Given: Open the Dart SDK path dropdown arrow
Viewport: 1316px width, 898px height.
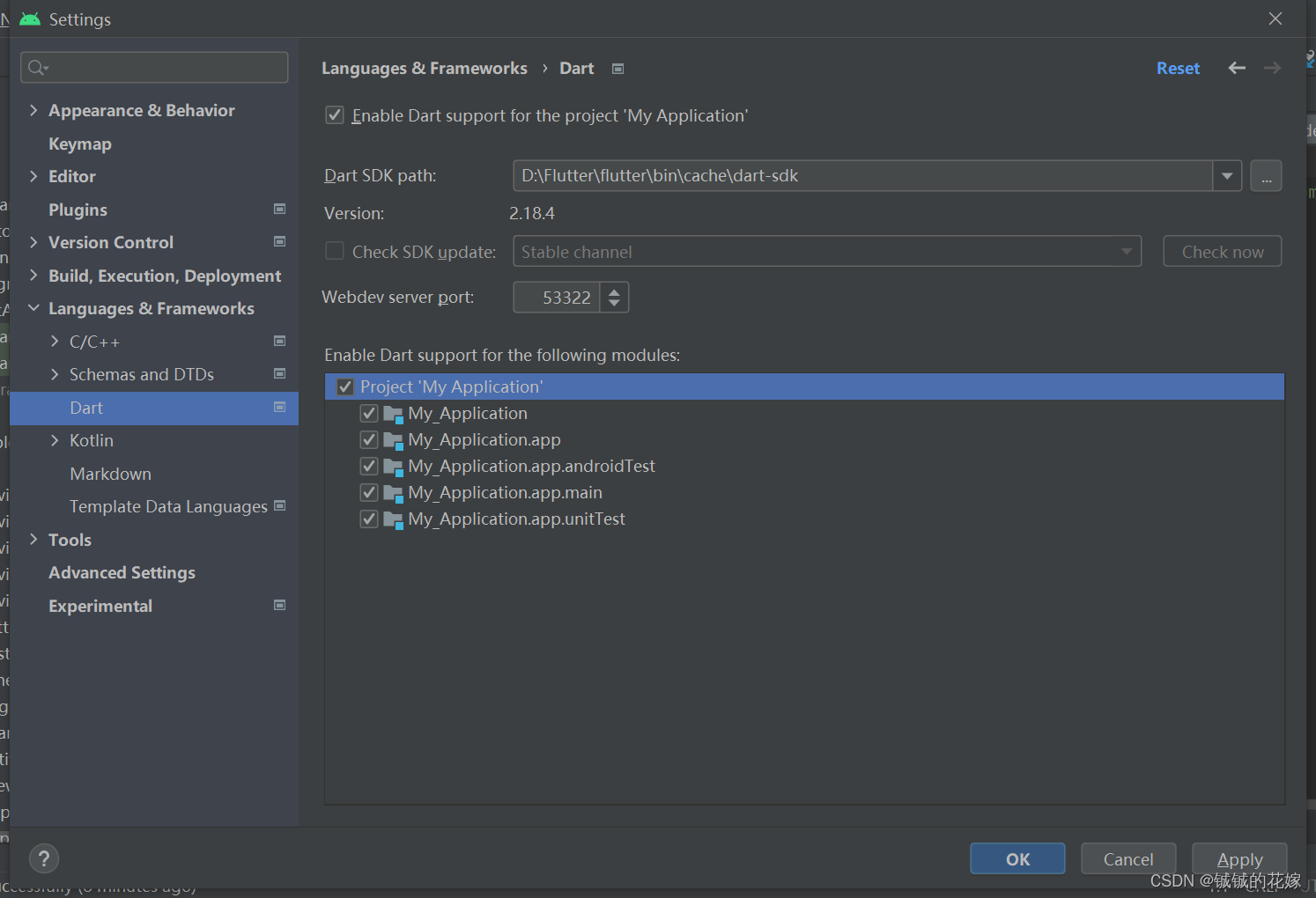Looking at the screenshot, I should (x=1227, y=176).
